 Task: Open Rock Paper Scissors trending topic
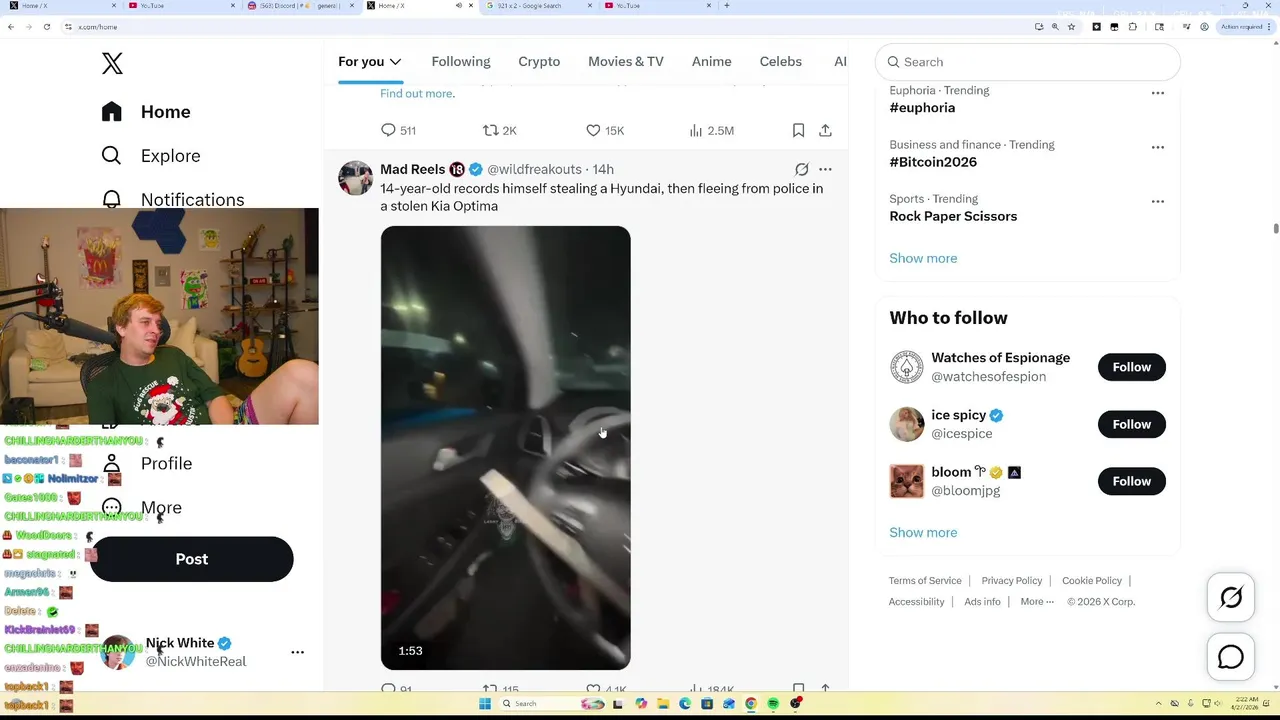click(x=953, y=216)
